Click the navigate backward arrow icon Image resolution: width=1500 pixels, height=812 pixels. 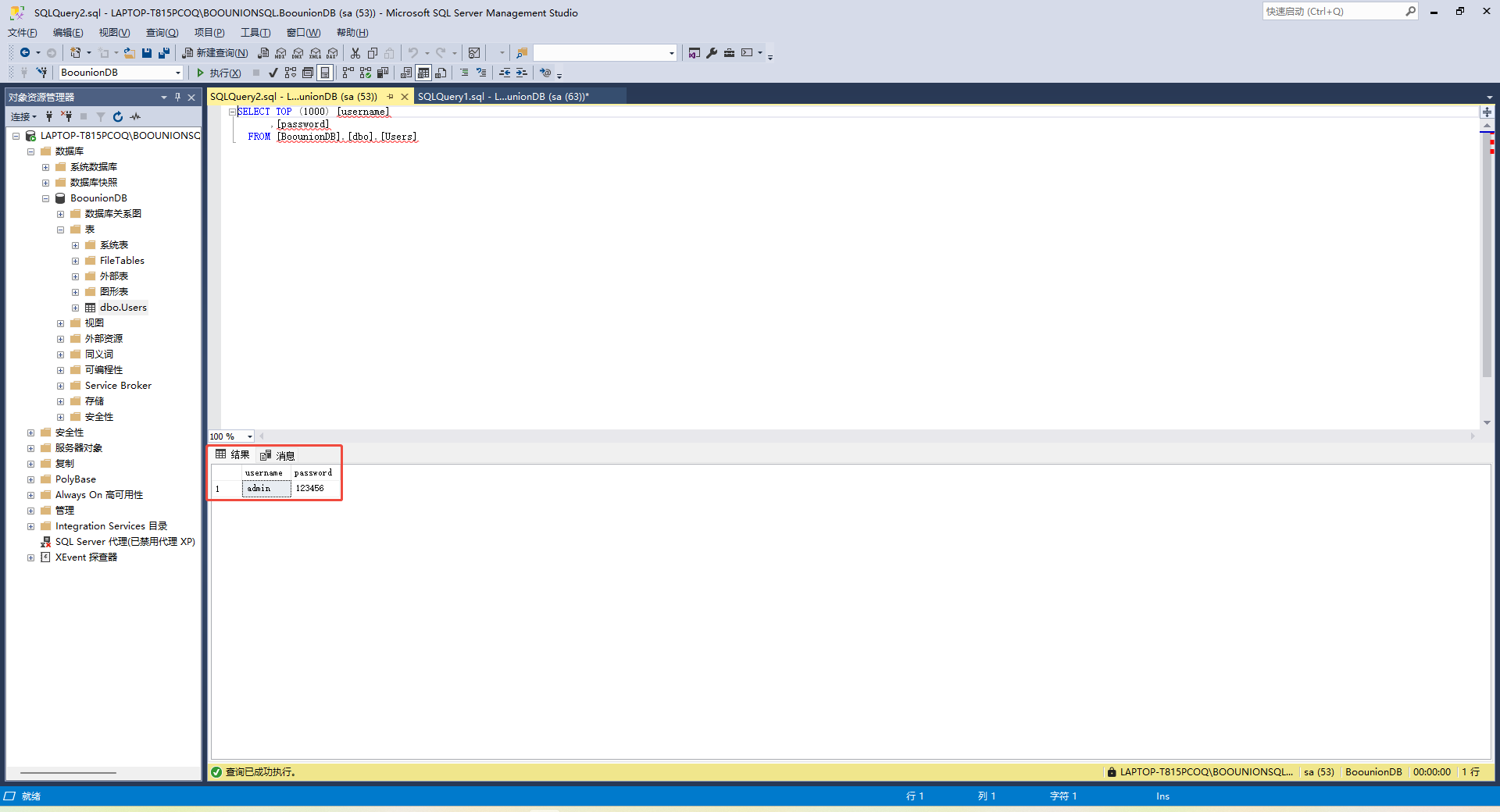[25, 53]
